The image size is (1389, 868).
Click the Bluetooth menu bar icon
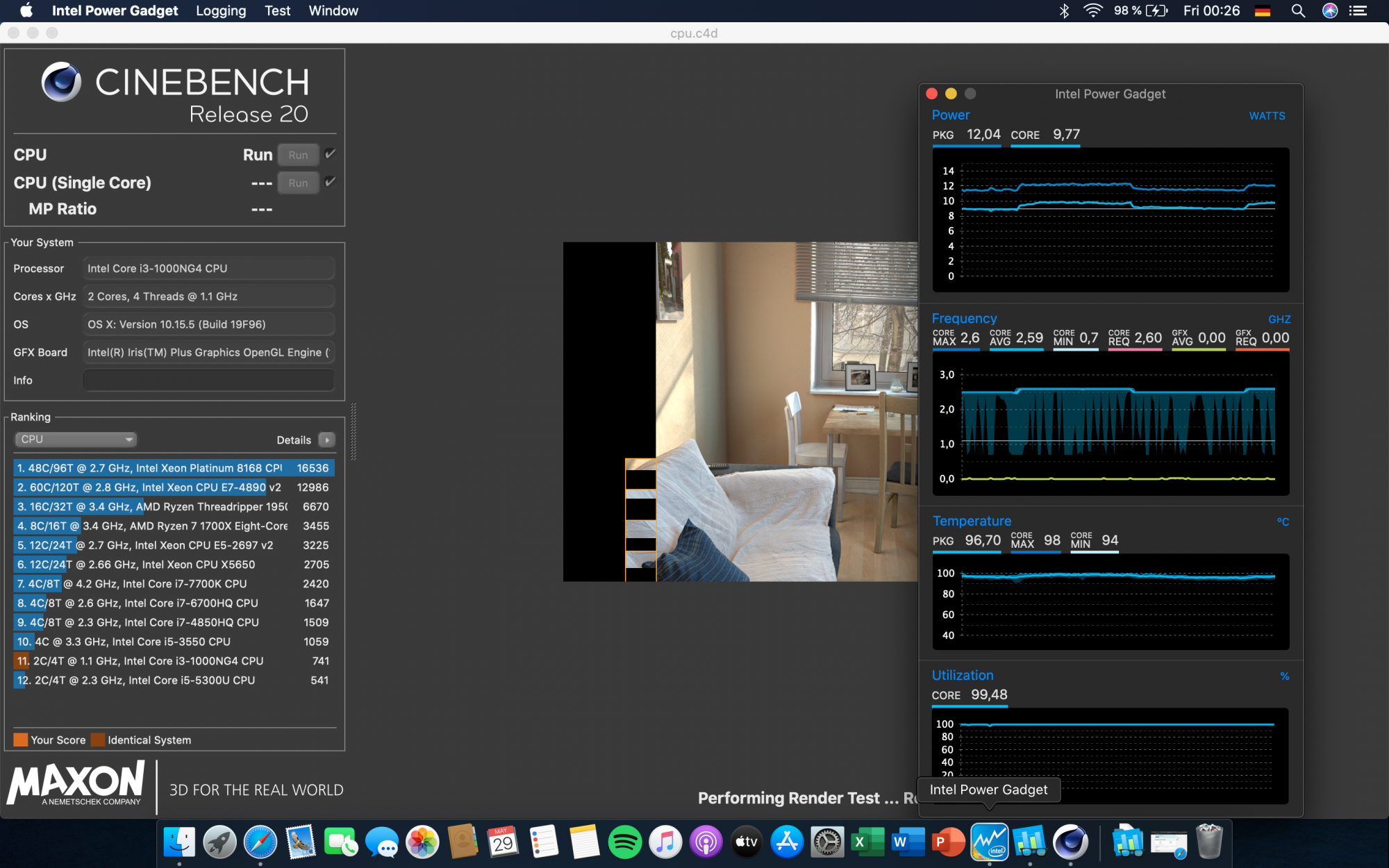tap(1064, 10)
